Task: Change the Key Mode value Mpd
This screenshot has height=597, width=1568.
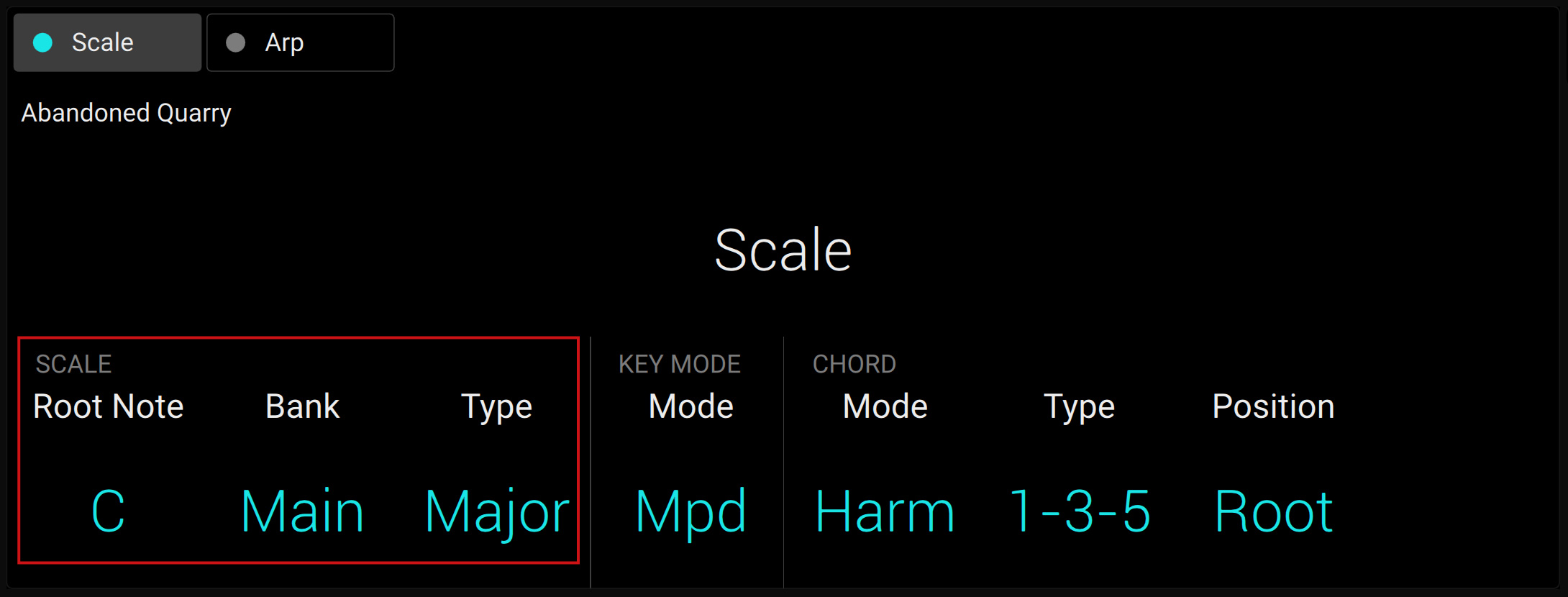Action: [690, 511]
